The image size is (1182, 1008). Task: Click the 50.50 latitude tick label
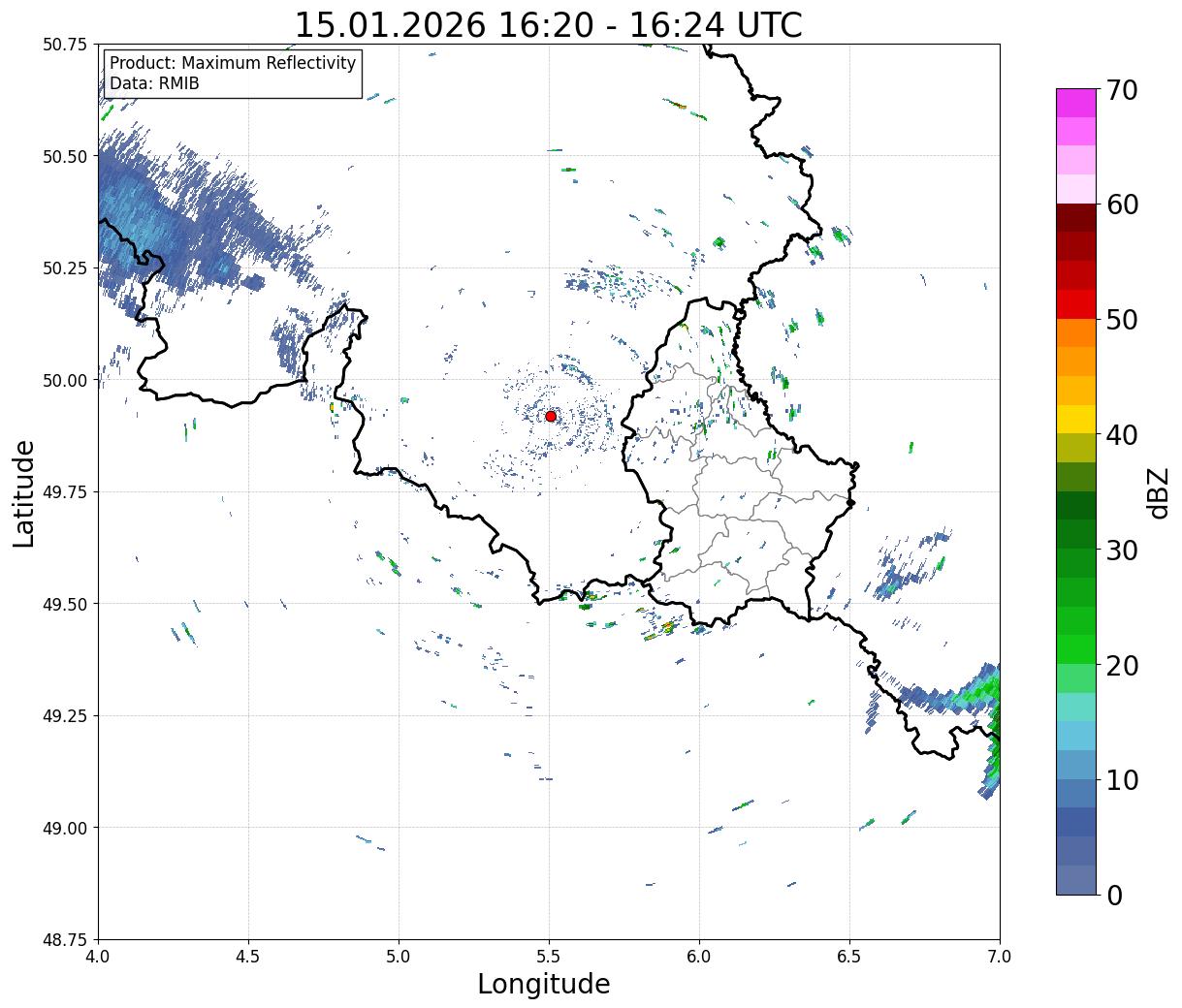[65, 156]
